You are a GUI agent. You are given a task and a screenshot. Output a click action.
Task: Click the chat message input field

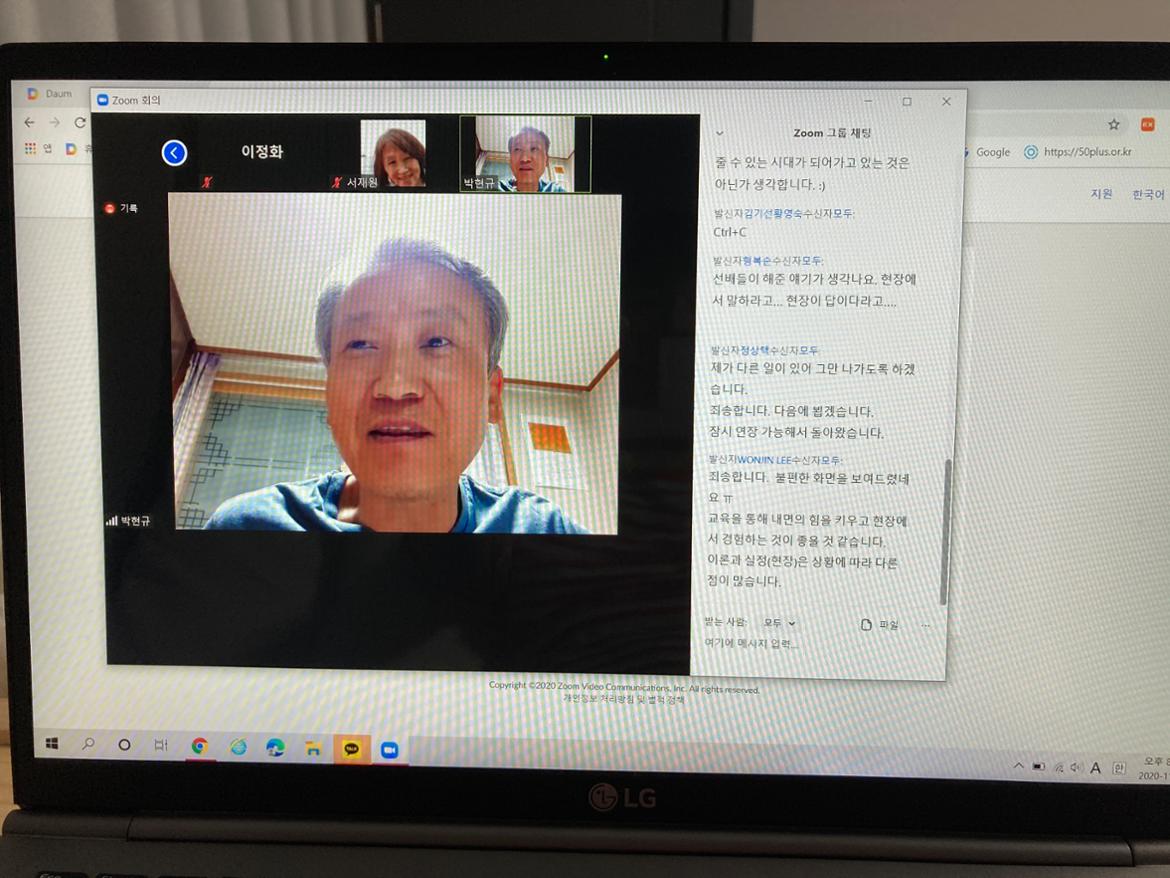pos(800,644)
